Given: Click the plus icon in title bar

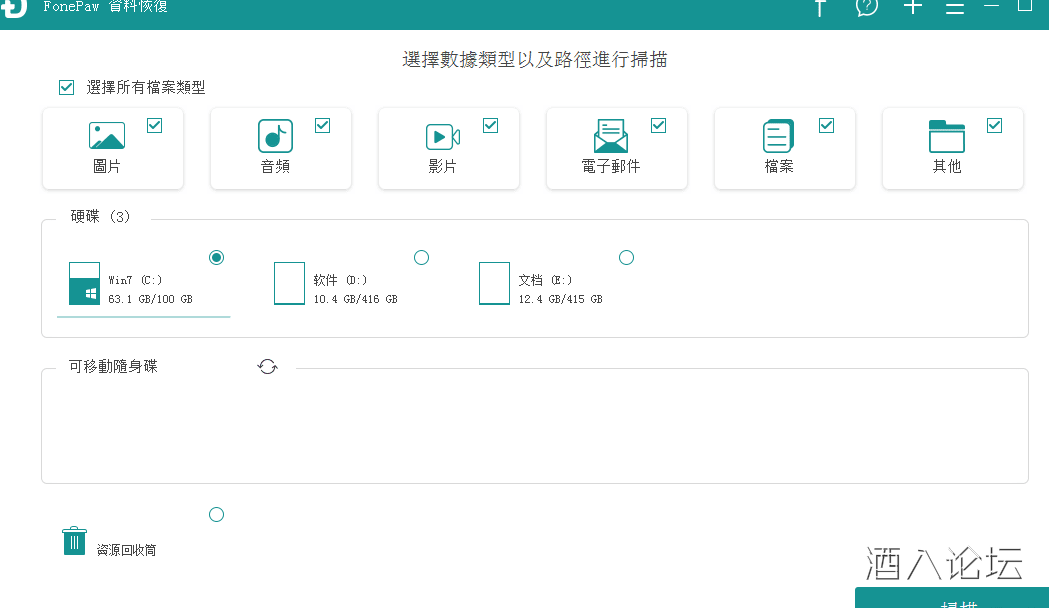Looking at the screenshot, I should click(912, 7).
